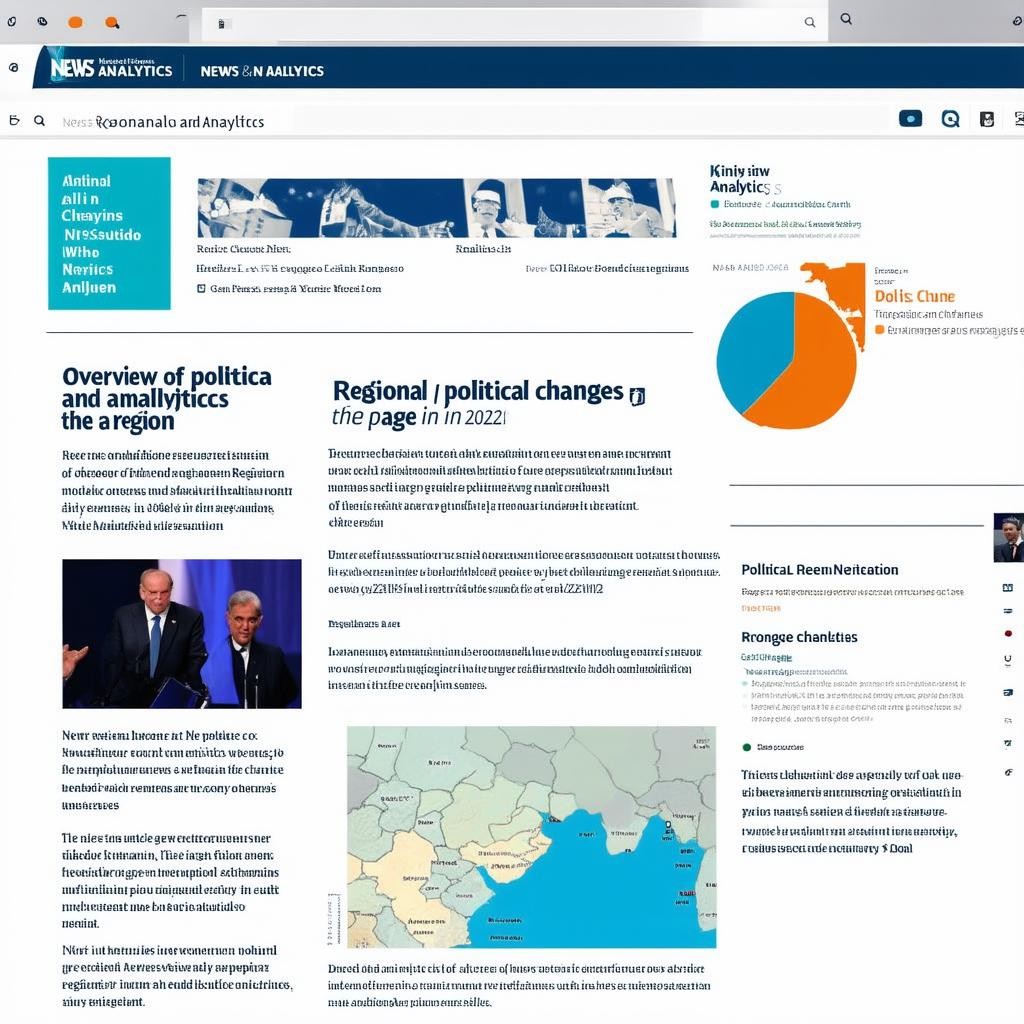The width and height of the screenshot is (1024, 1024).
Task: Open the "Overview of politica and analytics" headline
Action: [166, 398]
